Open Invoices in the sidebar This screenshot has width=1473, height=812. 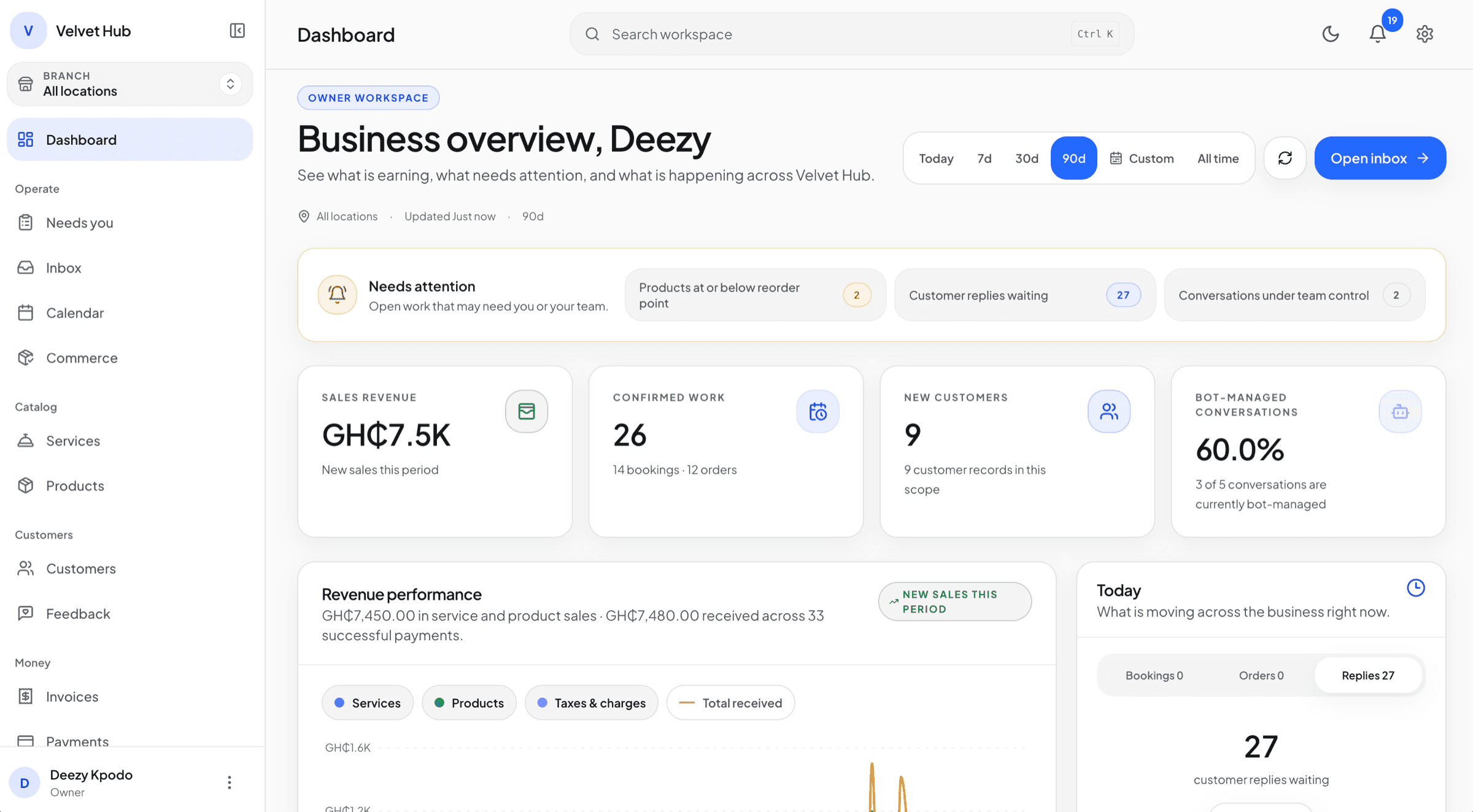[130, 697]
